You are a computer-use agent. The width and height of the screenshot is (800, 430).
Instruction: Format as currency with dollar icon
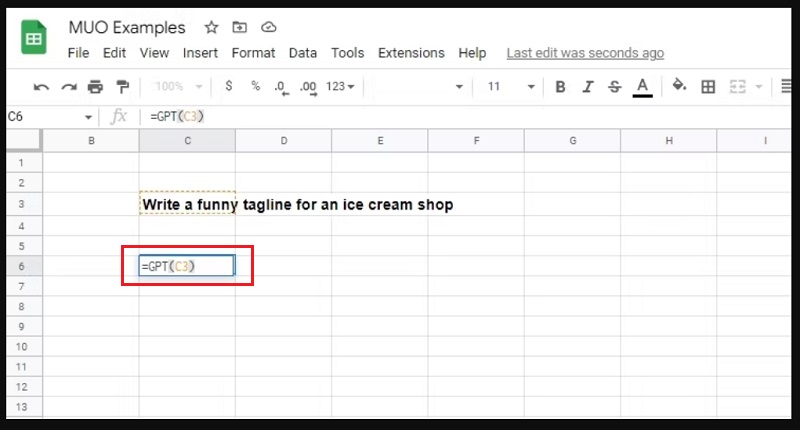229,86
